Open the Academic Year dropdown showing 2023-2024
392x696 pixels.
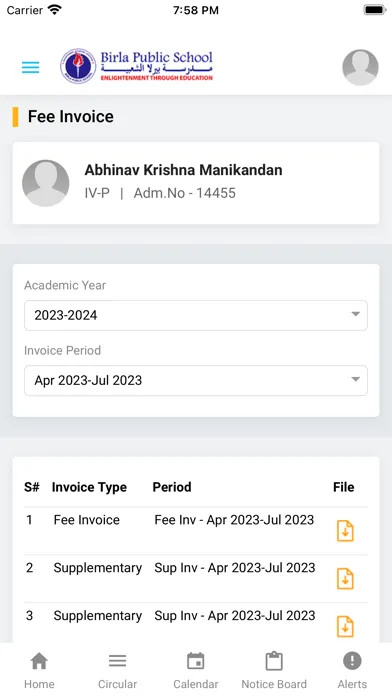(x=196, y=315)
